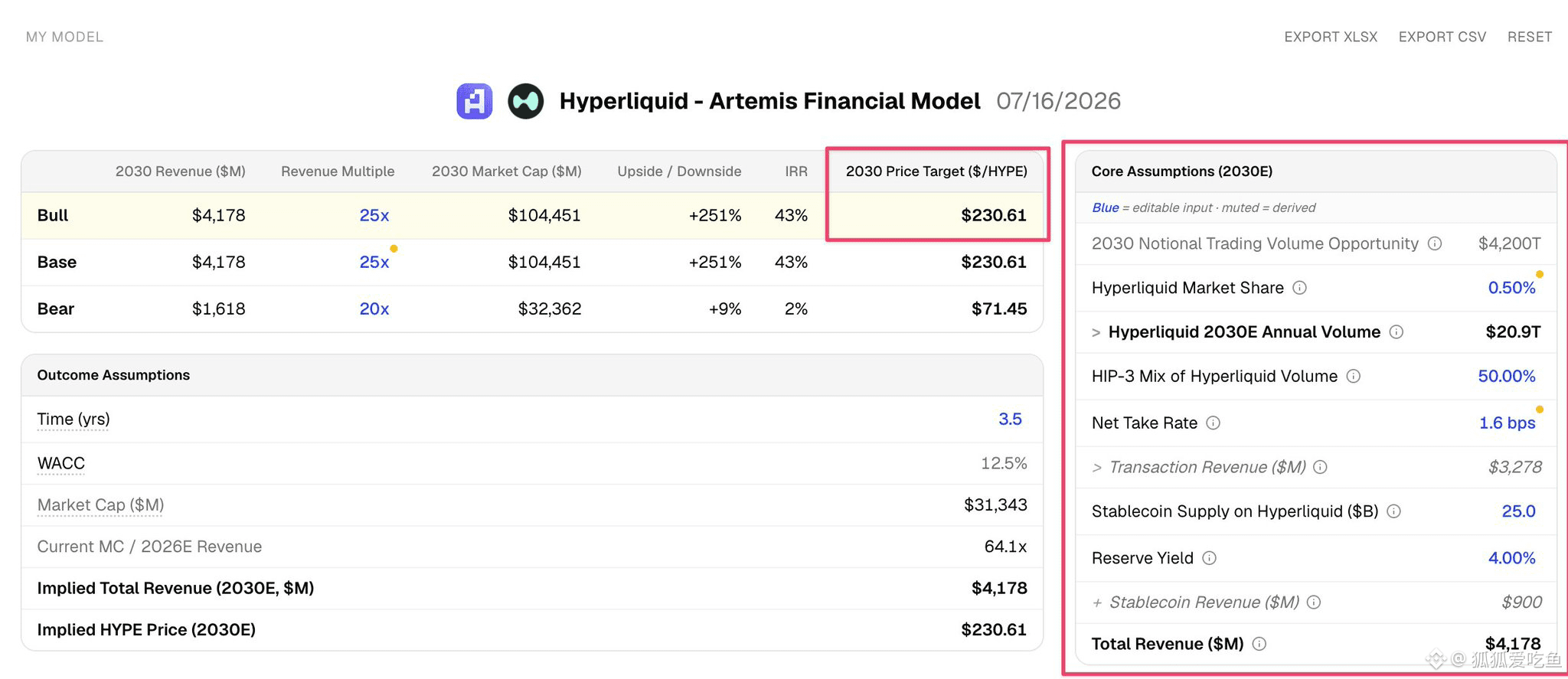Viewport: 1568px width, 679px height.
Task: Click the $3,278 transaction revenue value
Action: point(1515,467)
